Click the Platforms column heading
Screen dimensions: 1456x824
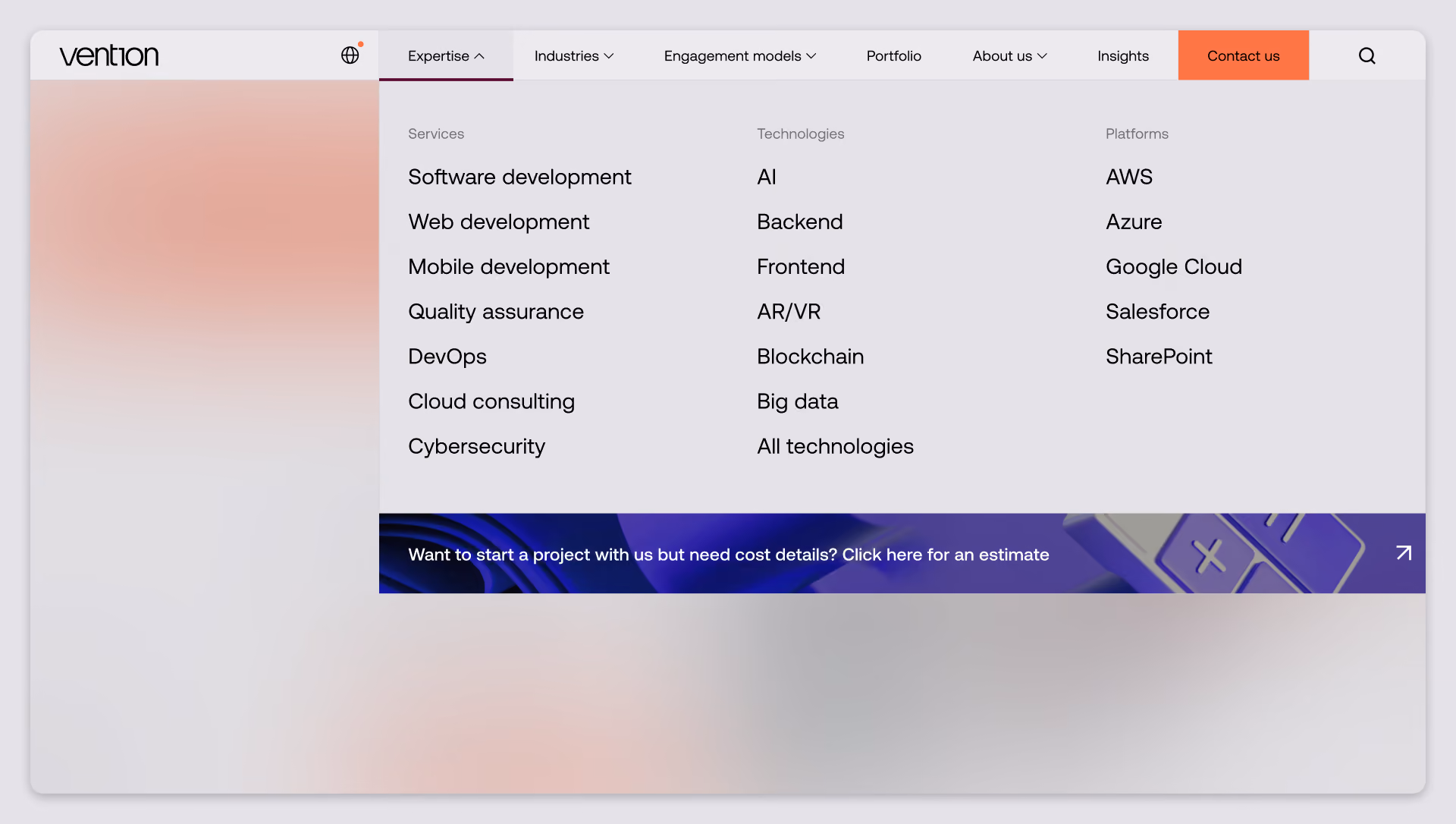coord(1136,134)
